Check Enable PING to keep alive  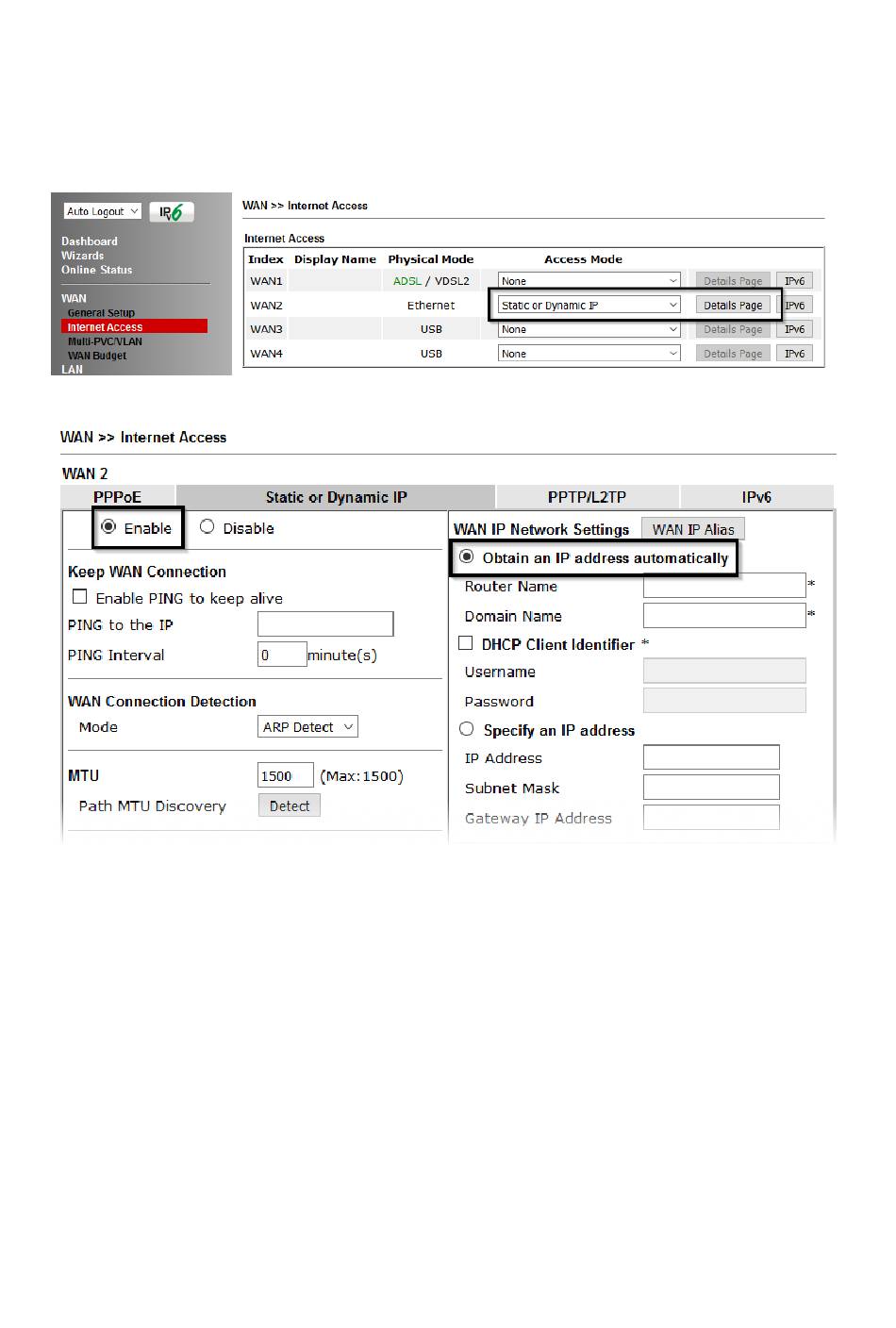[80, 597]
